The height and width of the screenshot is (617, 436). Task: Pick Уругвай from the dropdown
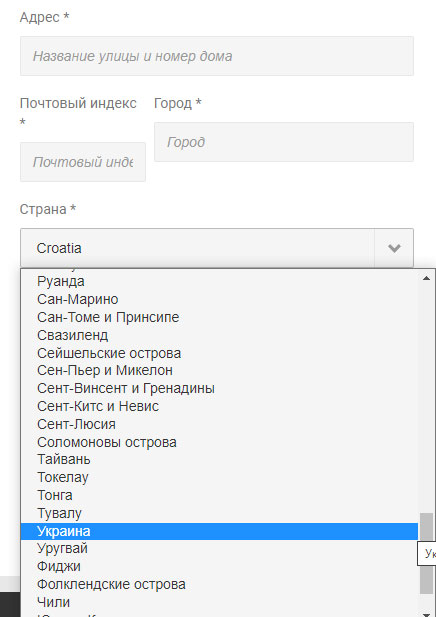(219, 548)
